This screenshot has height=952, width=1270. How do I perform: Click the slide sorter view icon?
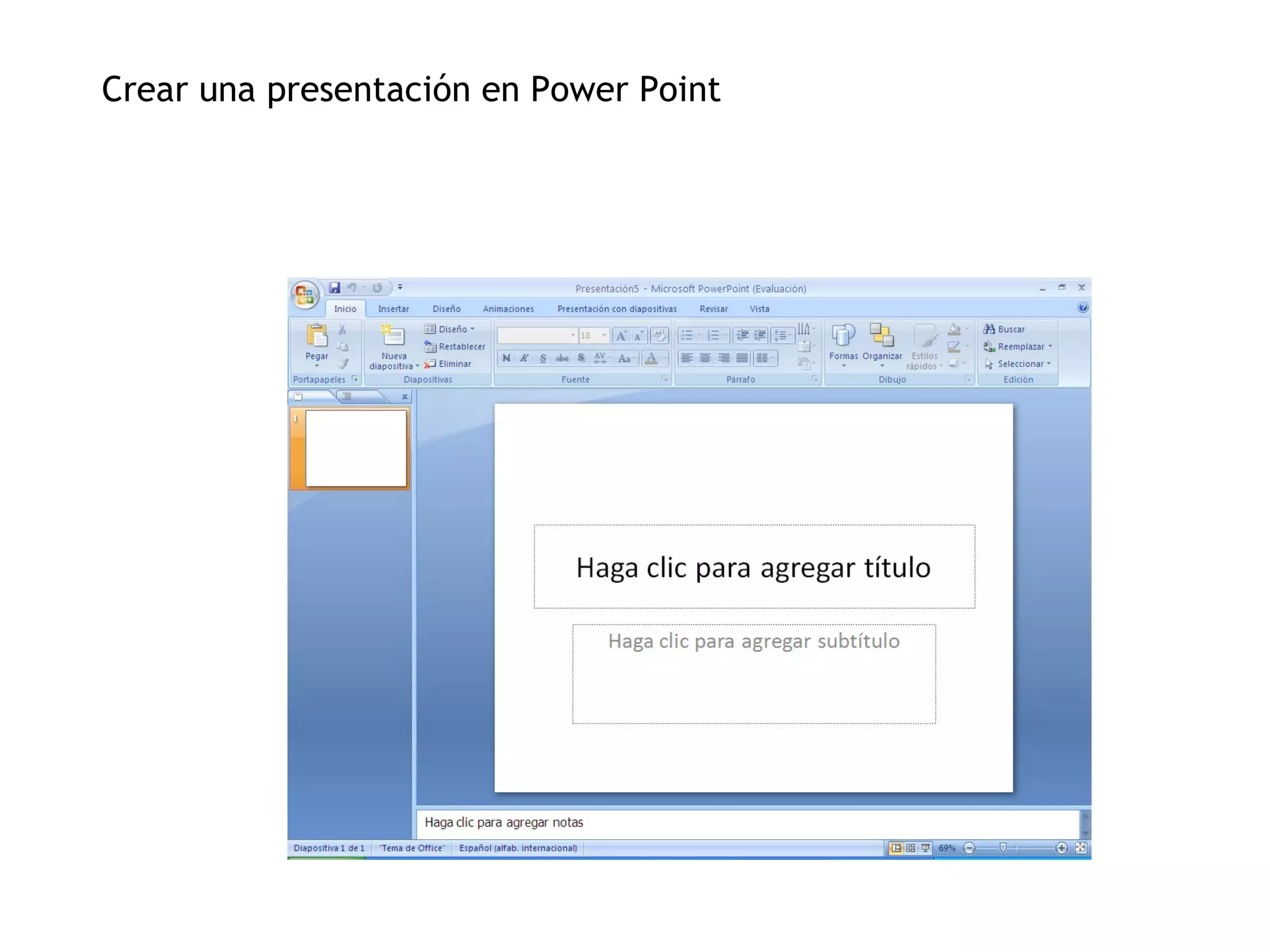[910, 848]
